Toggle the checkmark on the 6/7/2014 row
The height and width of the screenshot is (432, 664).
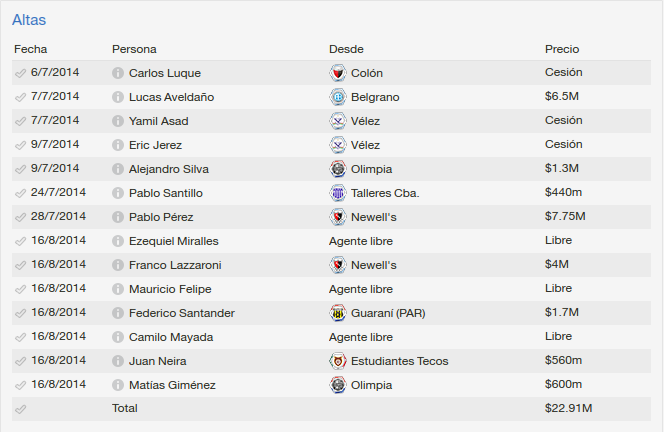click(20, 73)
